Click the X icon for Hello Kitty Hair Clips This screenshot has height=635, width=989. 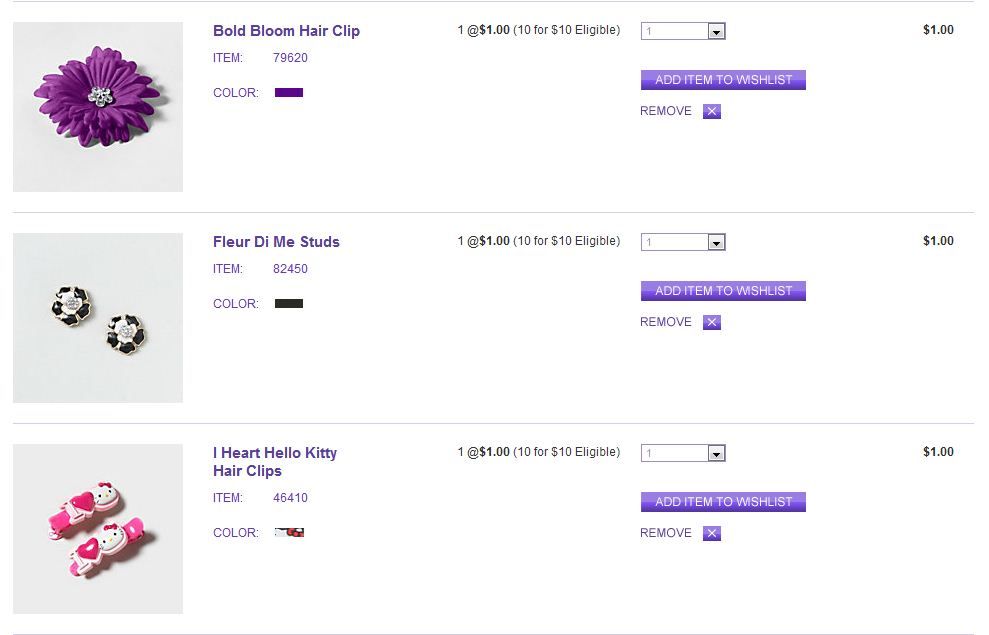point(712,533)
